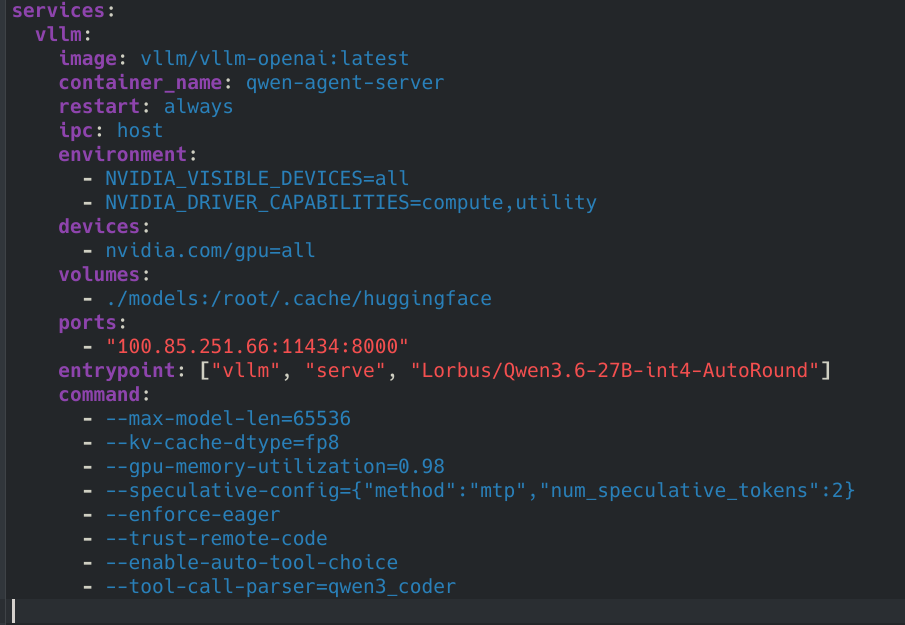The height and width of the screenshot is (625, 905).
Task: Click the nvidia.com/gpu=all device entry
Action: [x=210, y=250]
